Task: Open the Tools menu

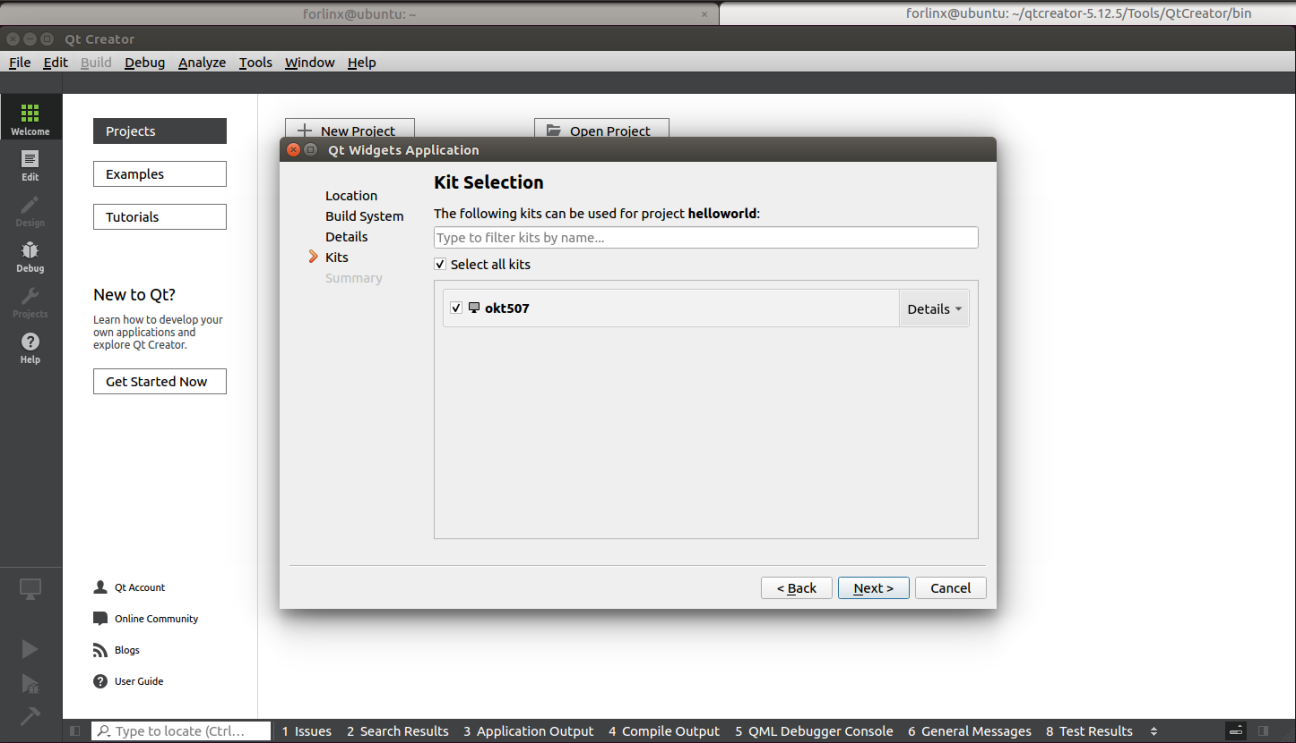Action: 255,62
